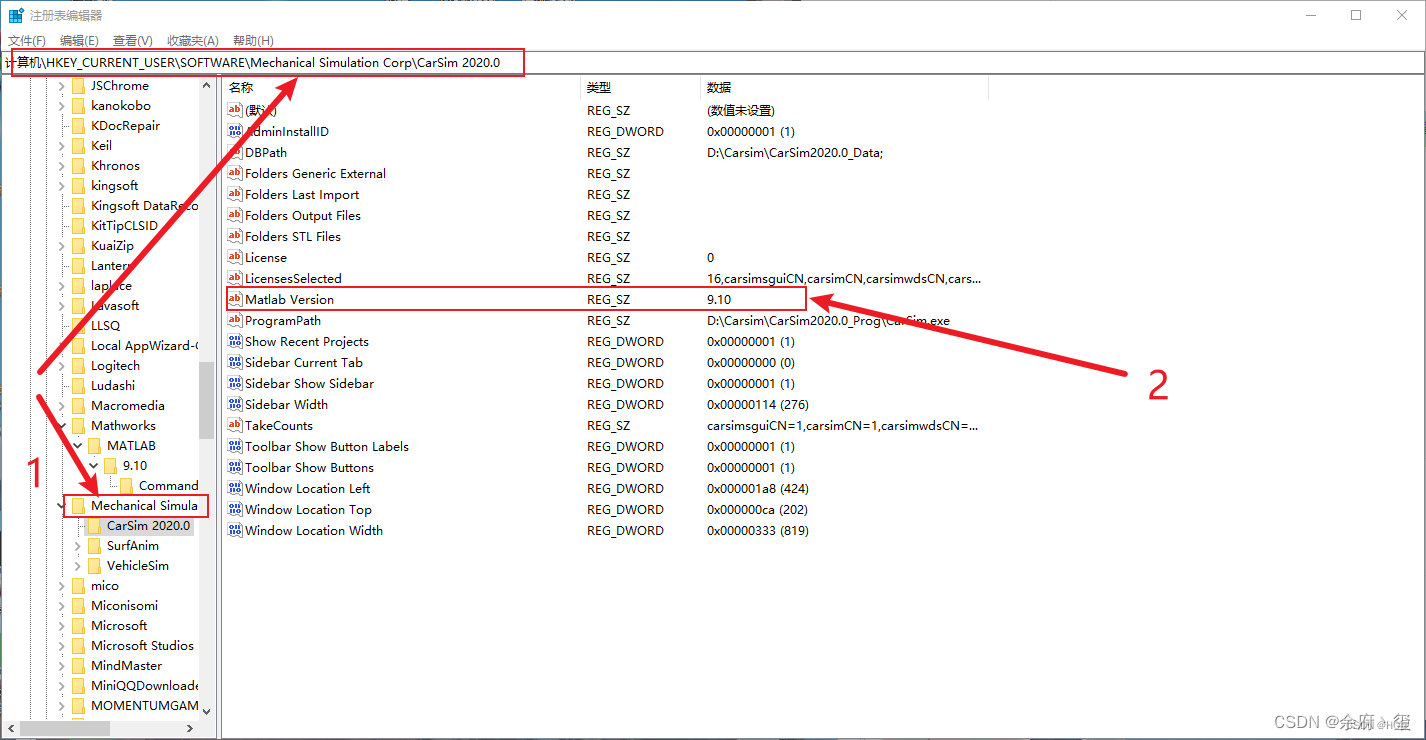Click DWORD icon of Sidebar Width

tap(235, 404)
